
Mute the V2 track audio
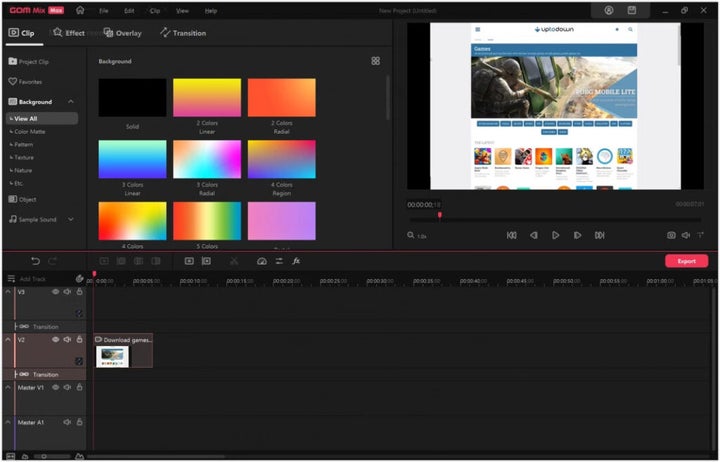click(67, 340)
